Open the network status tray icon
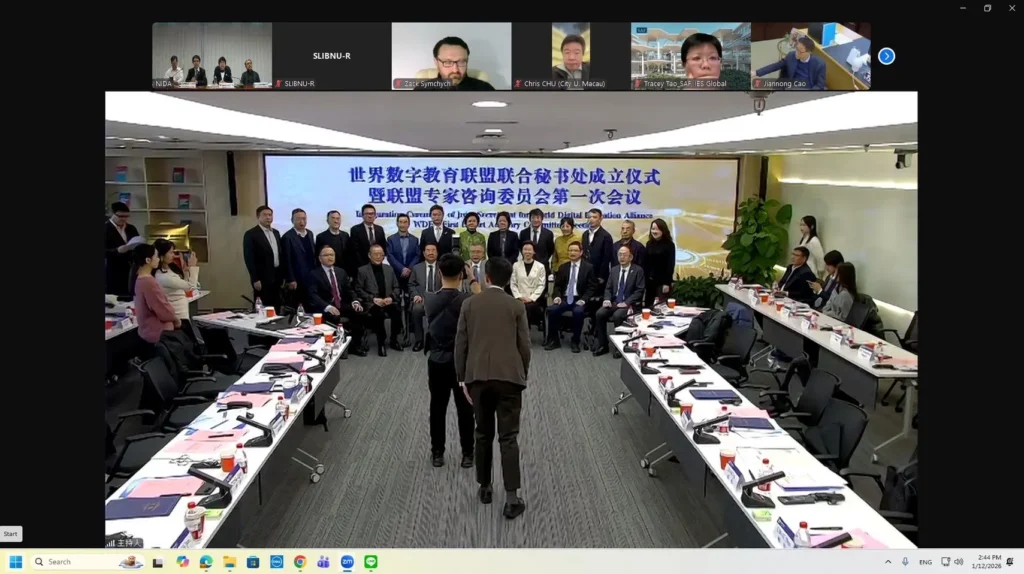The image size is (1024, 574). [946, 562]
